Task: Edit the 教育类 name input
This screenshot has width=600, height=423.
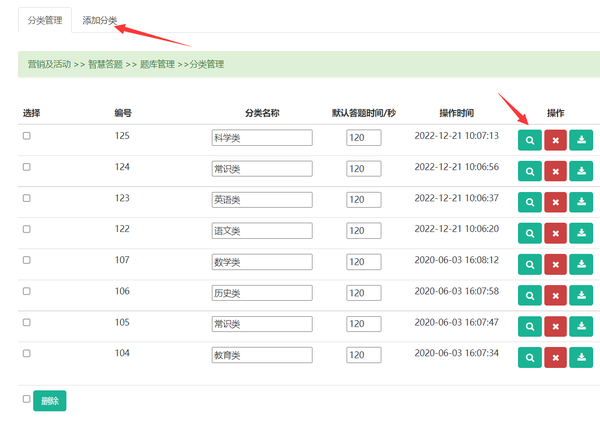Action: click(262, 355)
